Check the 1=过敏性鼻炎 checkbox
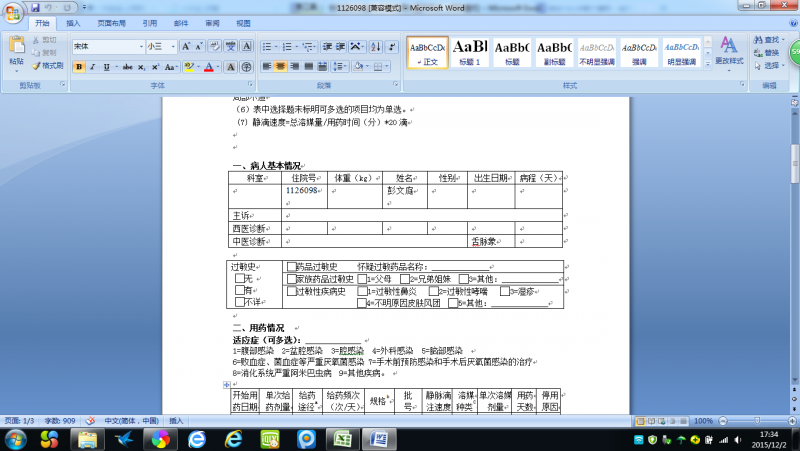The width and height of the screenshot is (800, 451). pos(362,291)
